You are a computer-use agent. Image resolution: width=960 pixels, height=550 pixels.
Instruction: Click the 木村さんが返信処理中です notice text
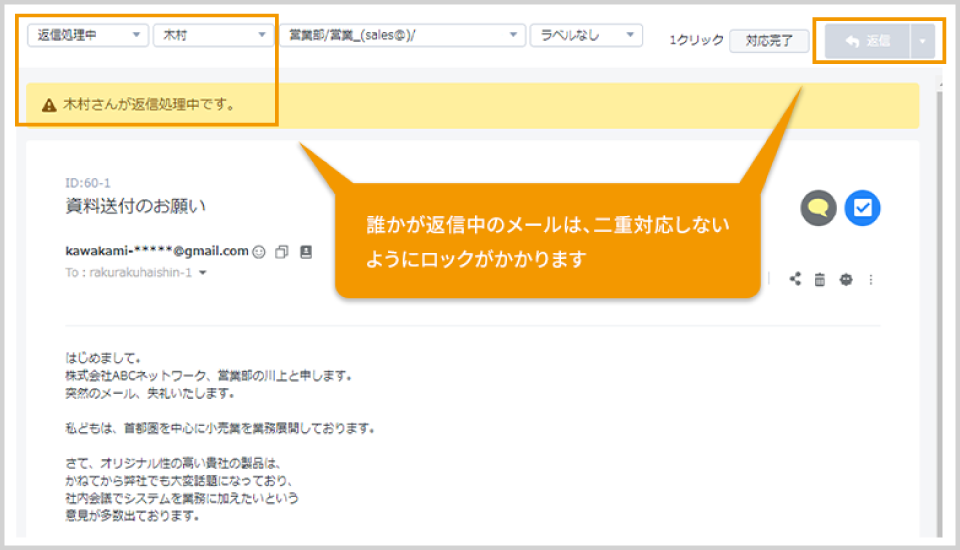tap(150, 105)
